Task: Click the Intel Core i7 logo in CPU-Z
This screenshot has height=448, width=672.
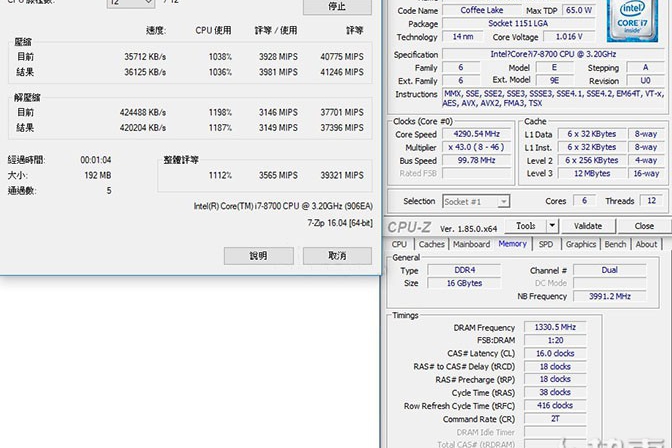Action: pos(632,20)
